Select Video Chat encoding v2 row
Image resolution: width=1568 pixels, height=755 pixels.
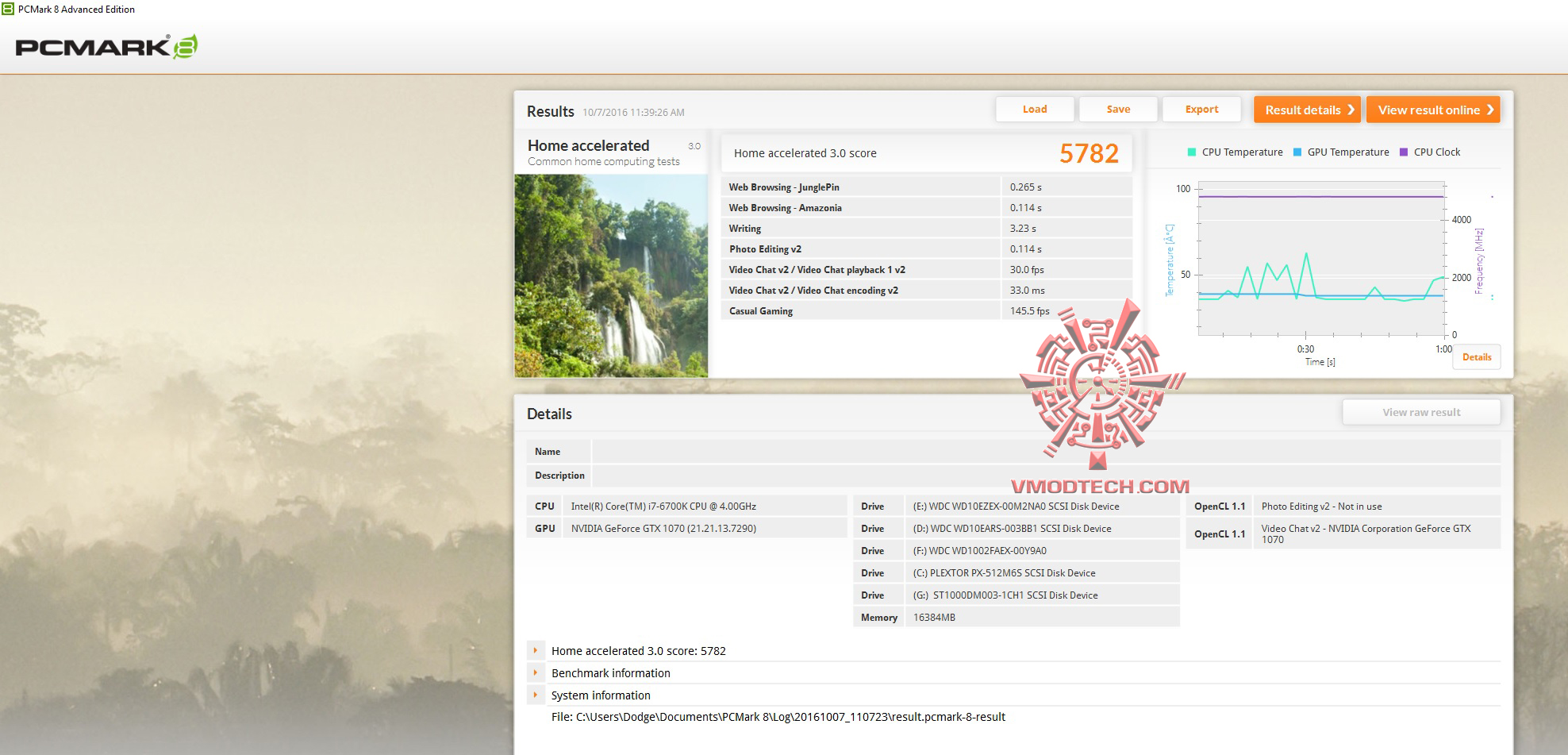point(926,291)
